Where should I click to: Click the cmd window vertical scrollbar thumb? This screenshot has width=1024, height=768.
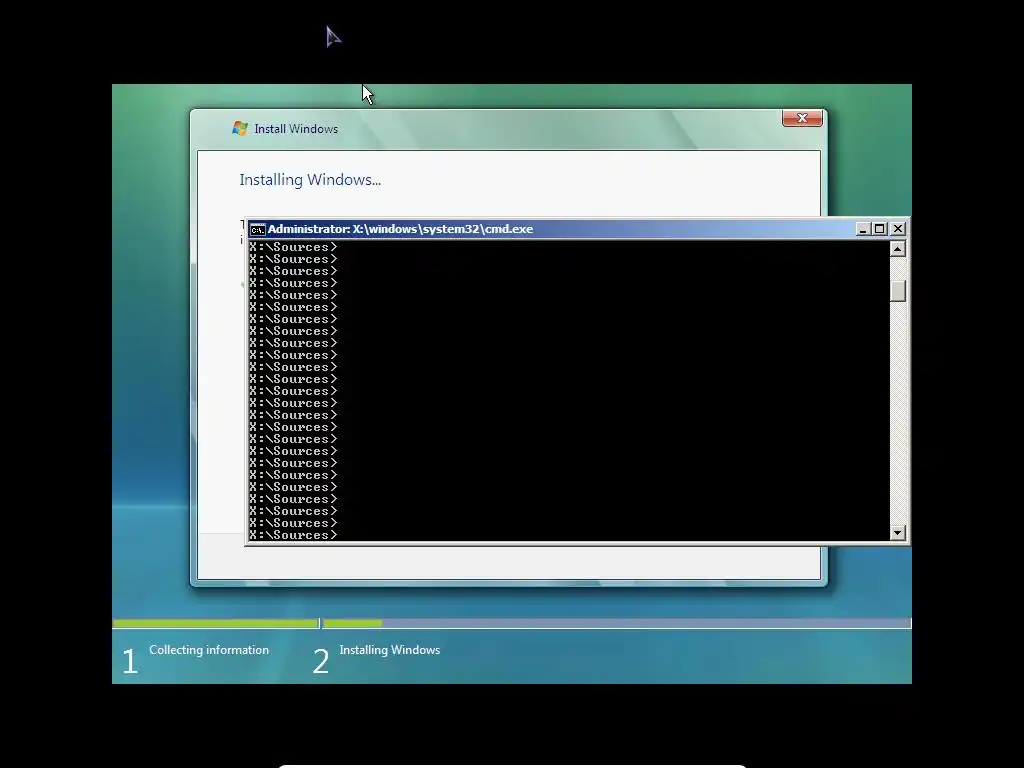pyautogui.click(x=898, y=291)
